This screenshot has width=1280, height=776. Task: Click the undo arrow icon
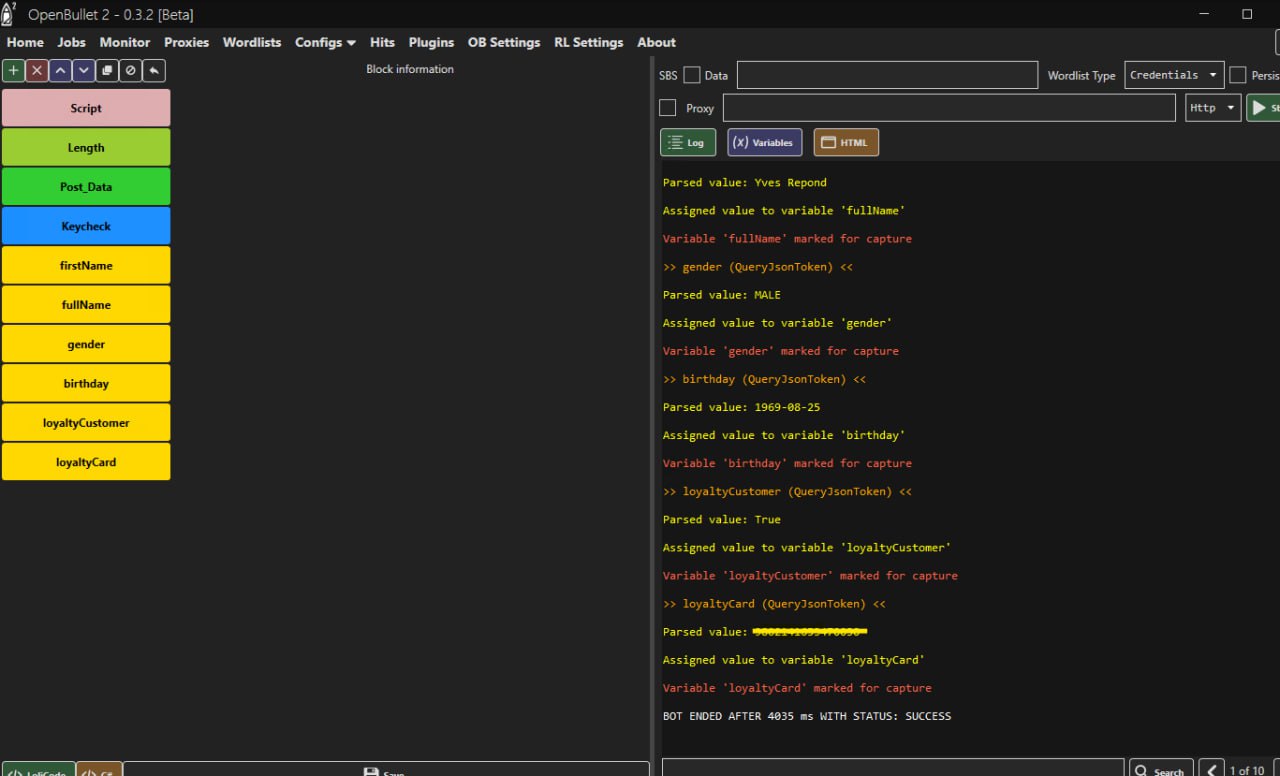click(x=154, y=70)
